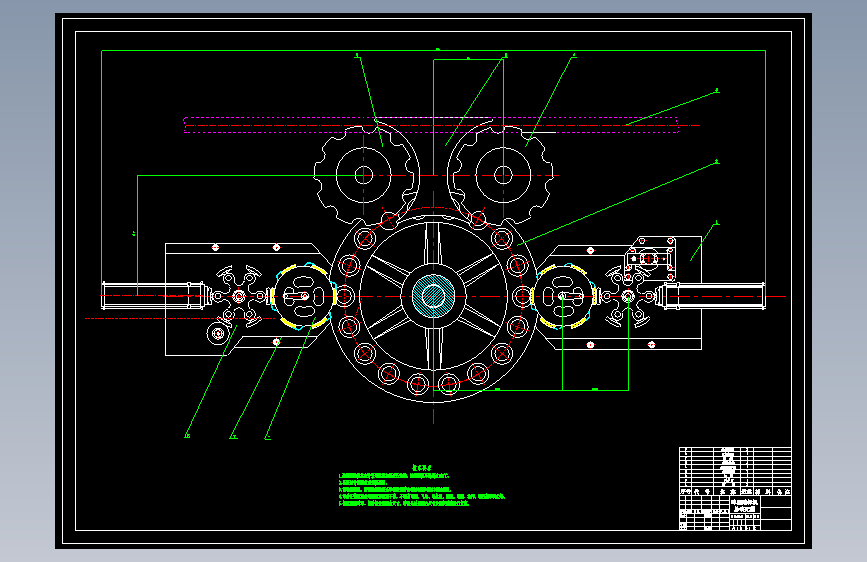Click the green technical notes text block

(422, 487)
